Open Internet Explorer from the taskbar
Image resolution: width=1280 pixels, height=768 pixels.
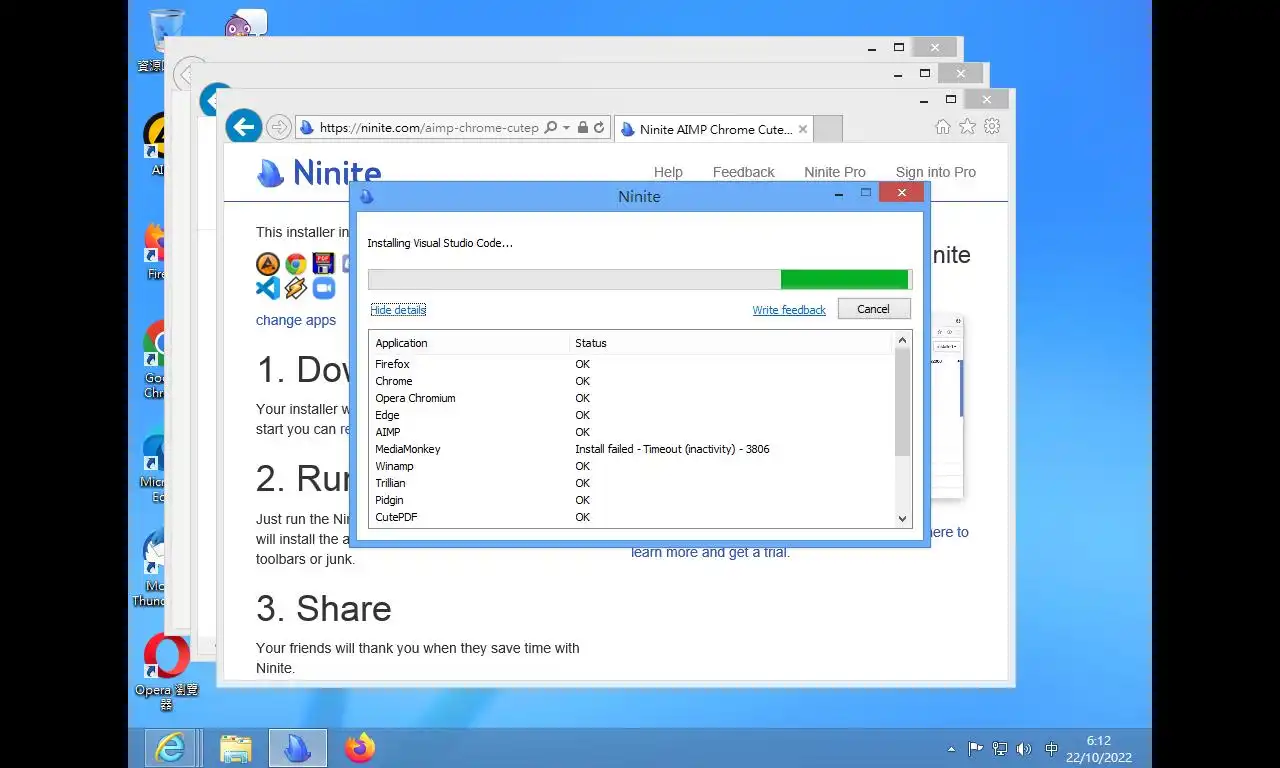coord(171,748)
